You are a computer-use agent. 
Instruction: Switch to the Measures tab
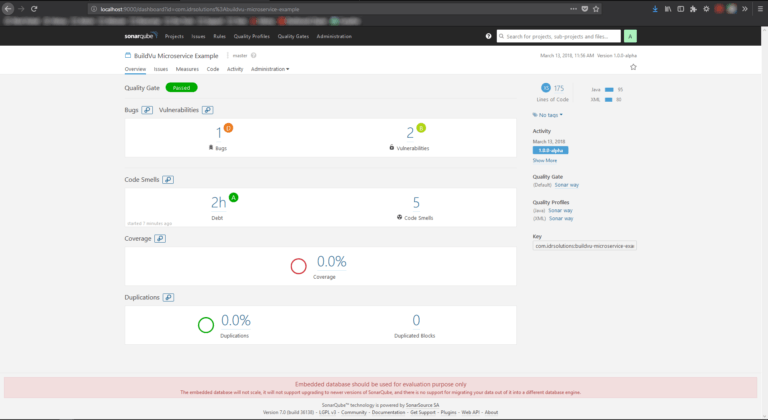pos(187,69)
